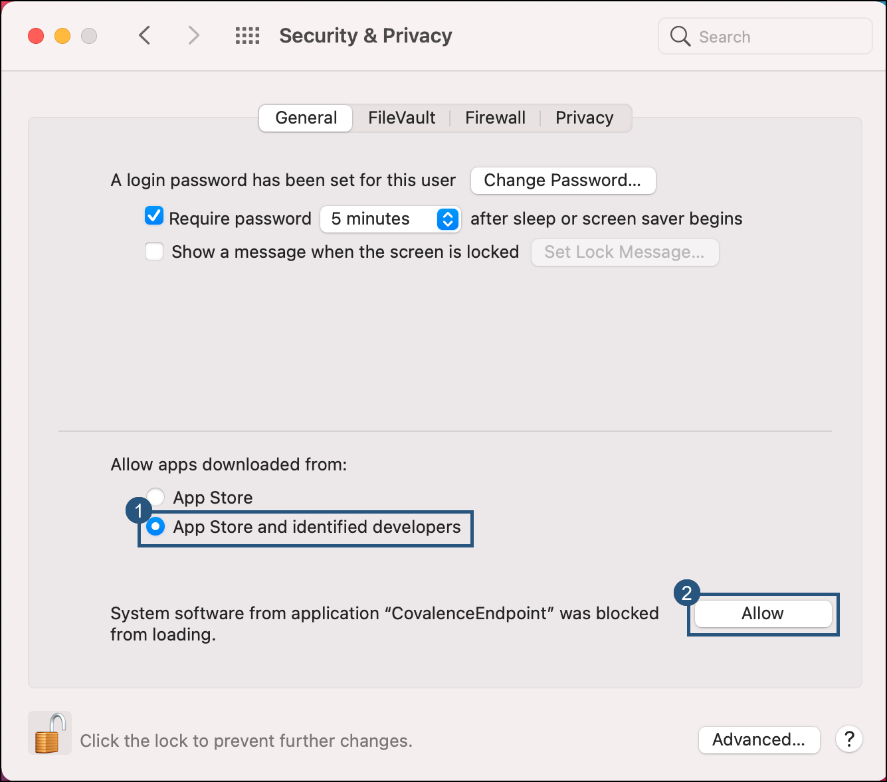Switch to the FileVault tab
This screenshot has width=887, height=782.
[x=401, y=117]
